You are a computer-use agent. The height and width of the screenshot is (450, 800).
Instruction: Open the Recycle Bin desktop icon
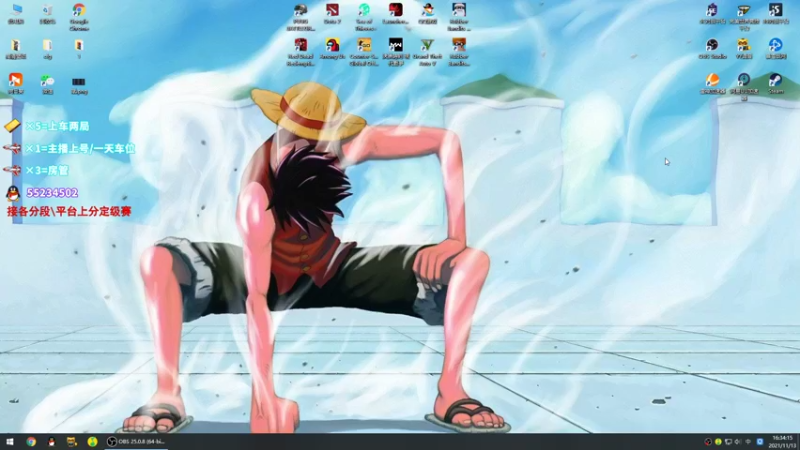(47, 14)
